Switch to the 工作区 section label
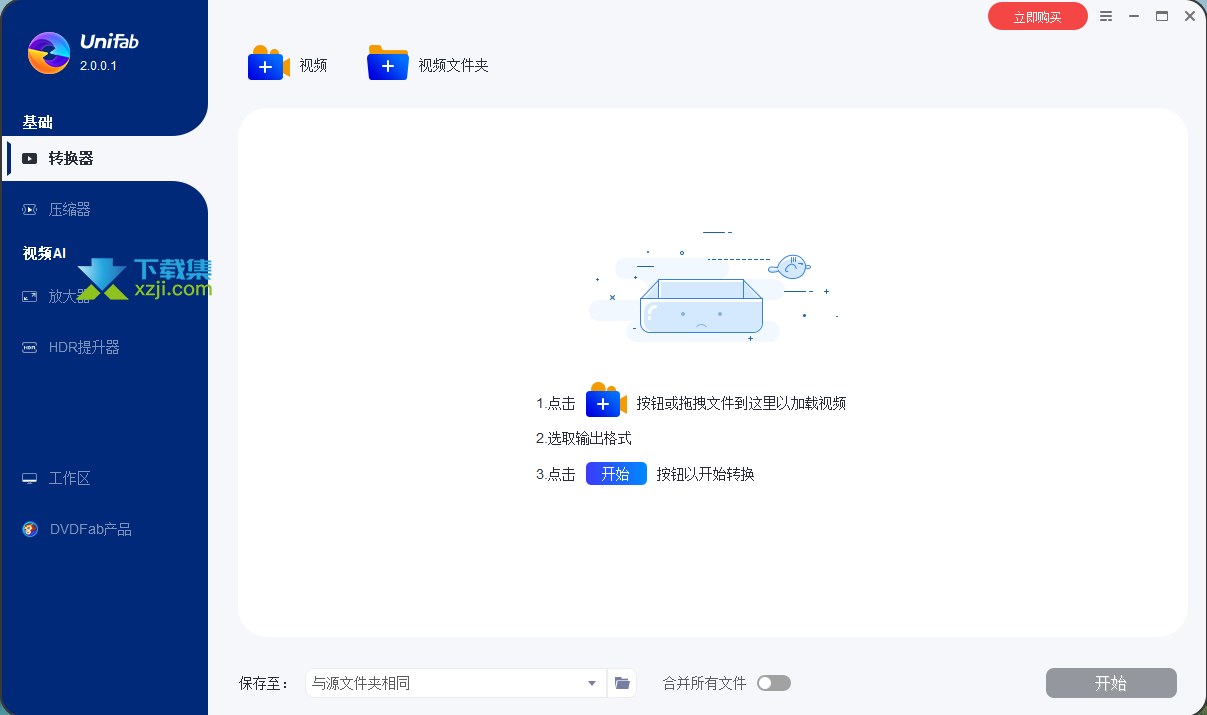Screen dimensions: 1207x715 point(70,478)
